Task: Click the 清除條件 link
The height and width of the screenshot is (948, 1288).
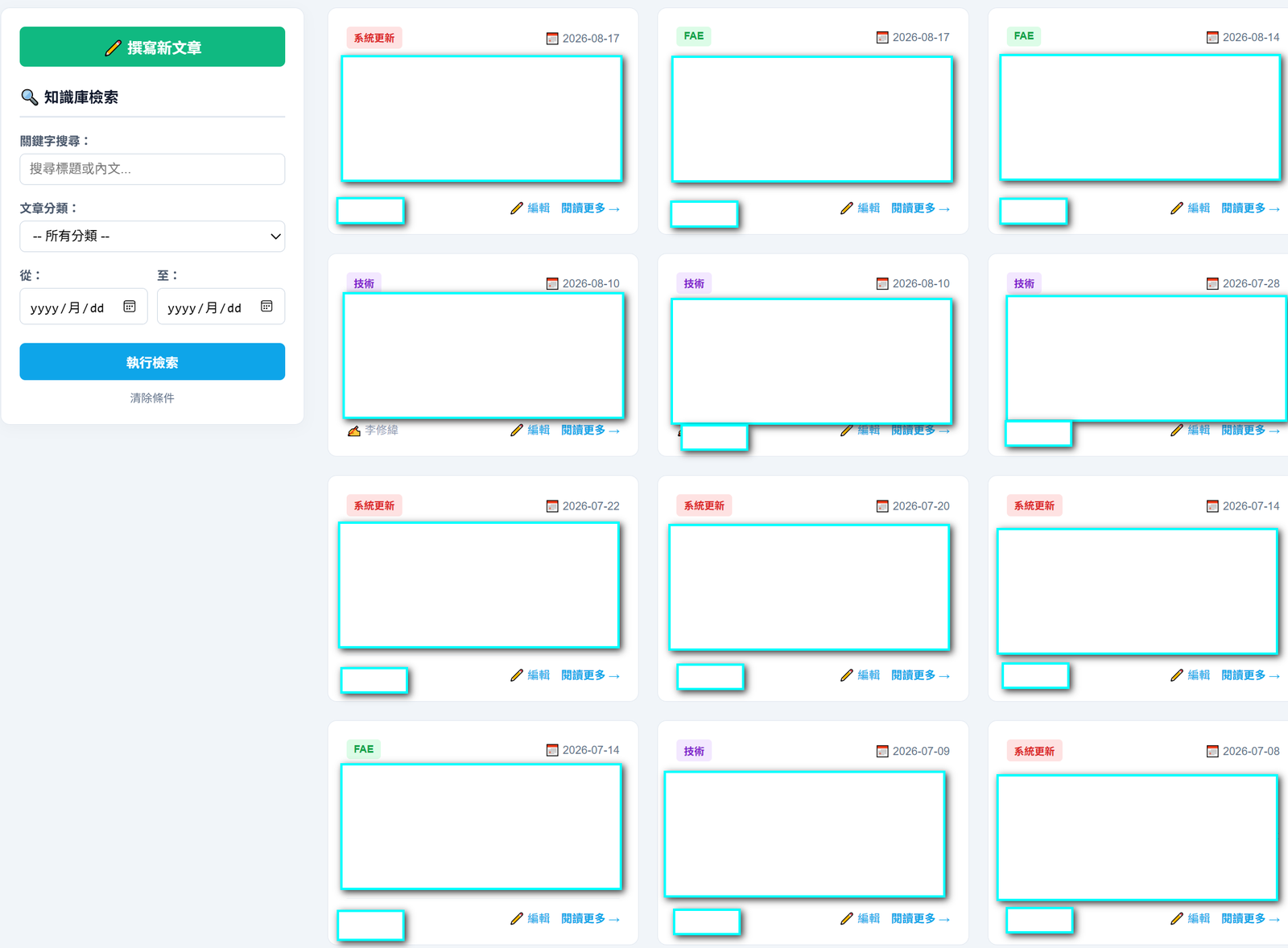Action: pos(152,398)
